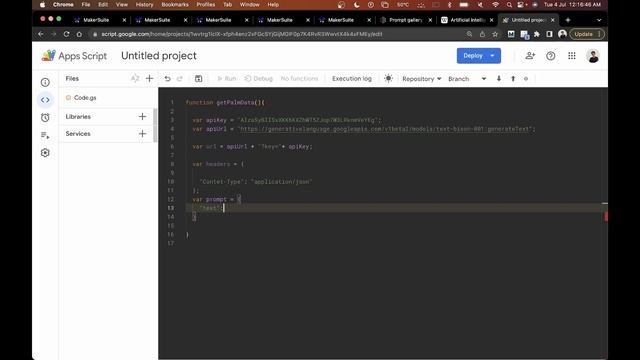The width and height of the screenshot is (640, 360).
Task: Open the Chrome File menu
Action: click(x=86, y=5)
